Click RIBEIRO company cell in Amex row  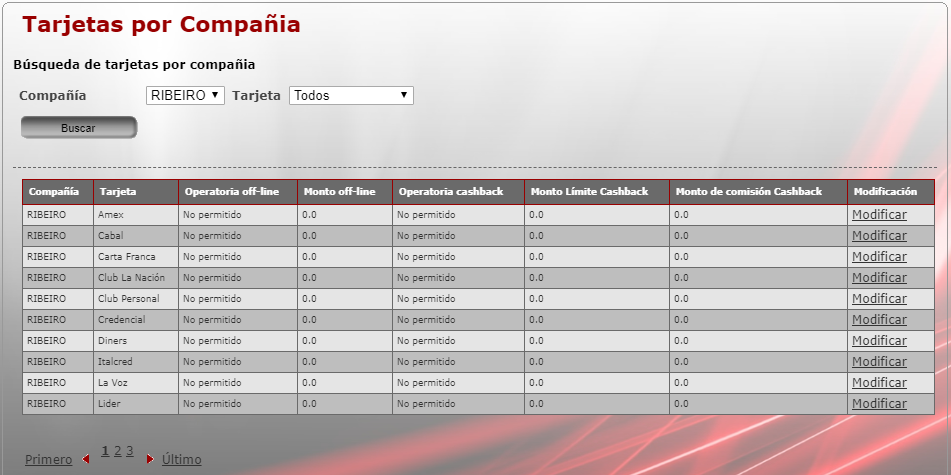click(58, 215)
